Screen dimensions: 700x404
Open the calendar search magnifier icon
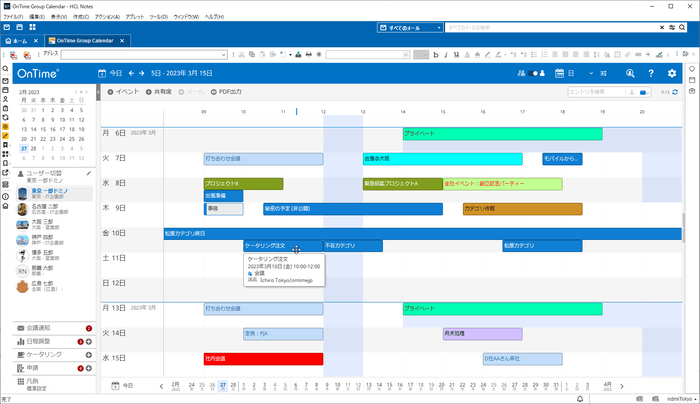tap(630, 73)
